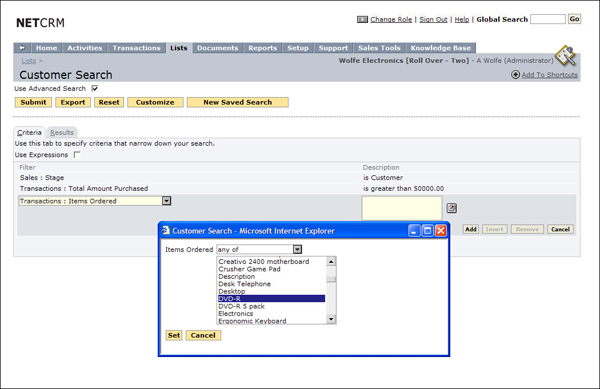The width and height of the screenshot is (600, 389).
Task: Click the Change Role link
Action: (x=391, y=20)
